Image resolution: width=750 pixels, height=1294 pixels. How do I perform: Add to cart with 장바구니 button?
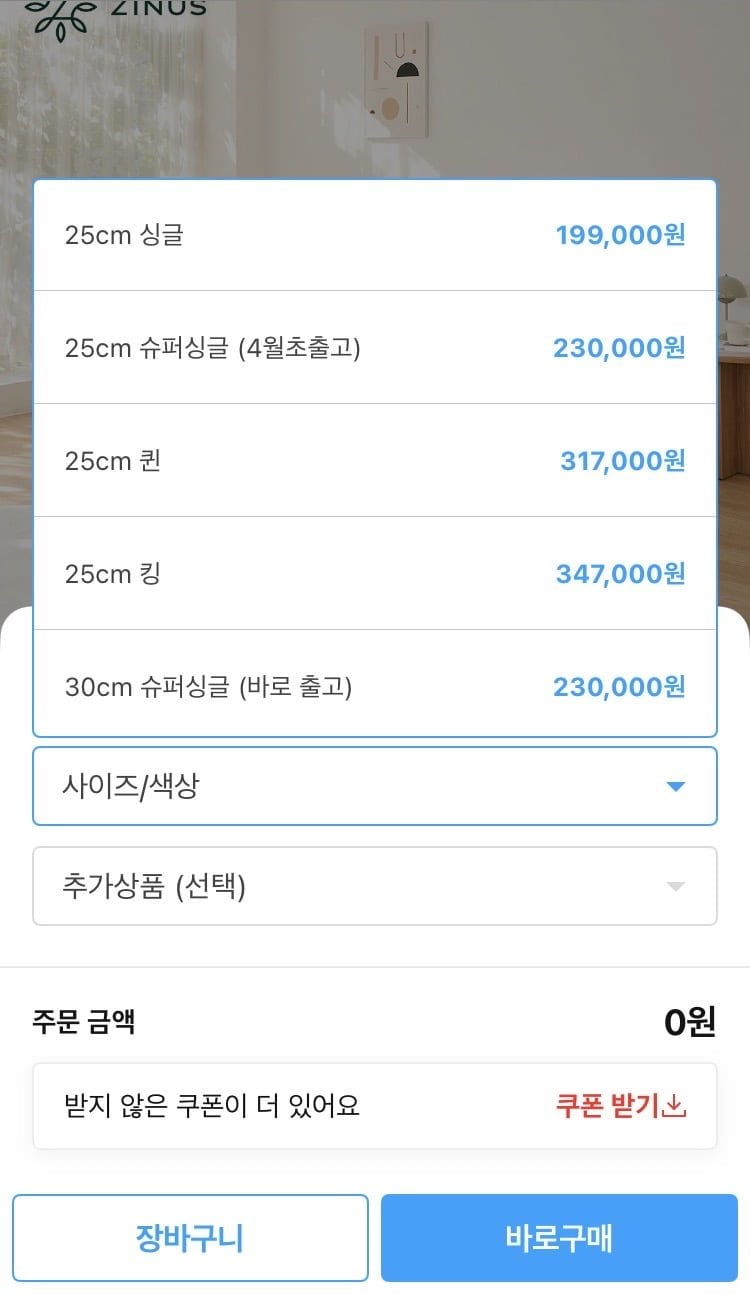coord(190,1239)
